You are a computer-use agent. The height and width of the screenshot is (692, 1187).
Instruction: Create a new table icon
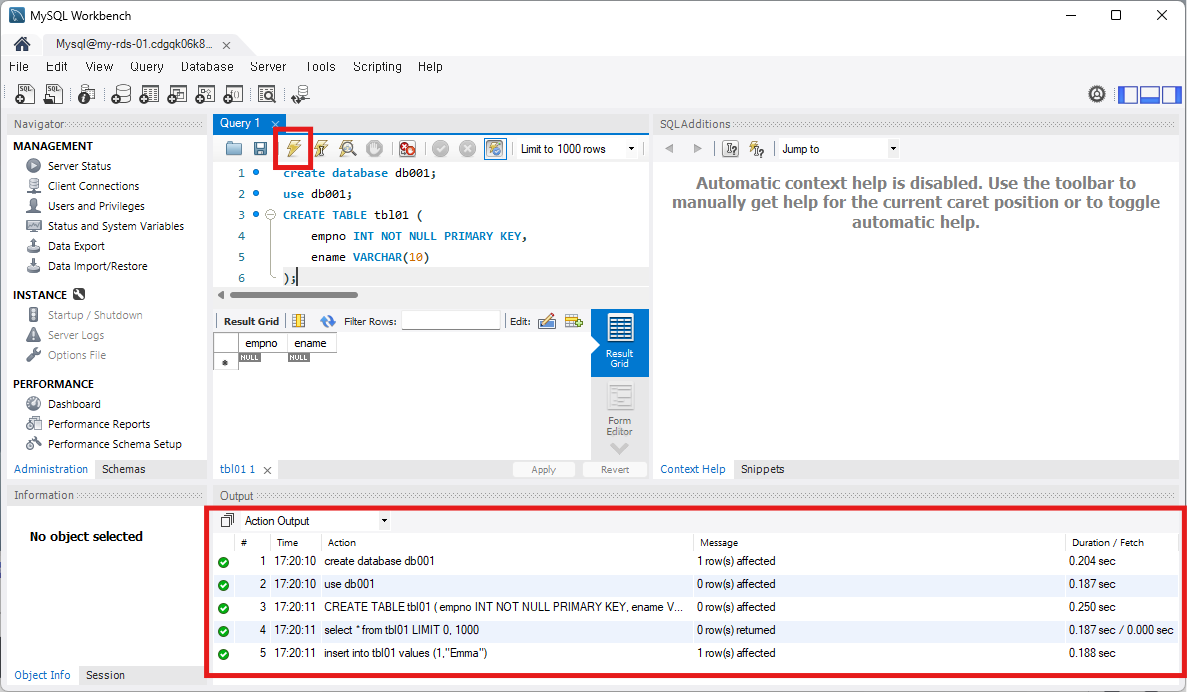(149, 94)
